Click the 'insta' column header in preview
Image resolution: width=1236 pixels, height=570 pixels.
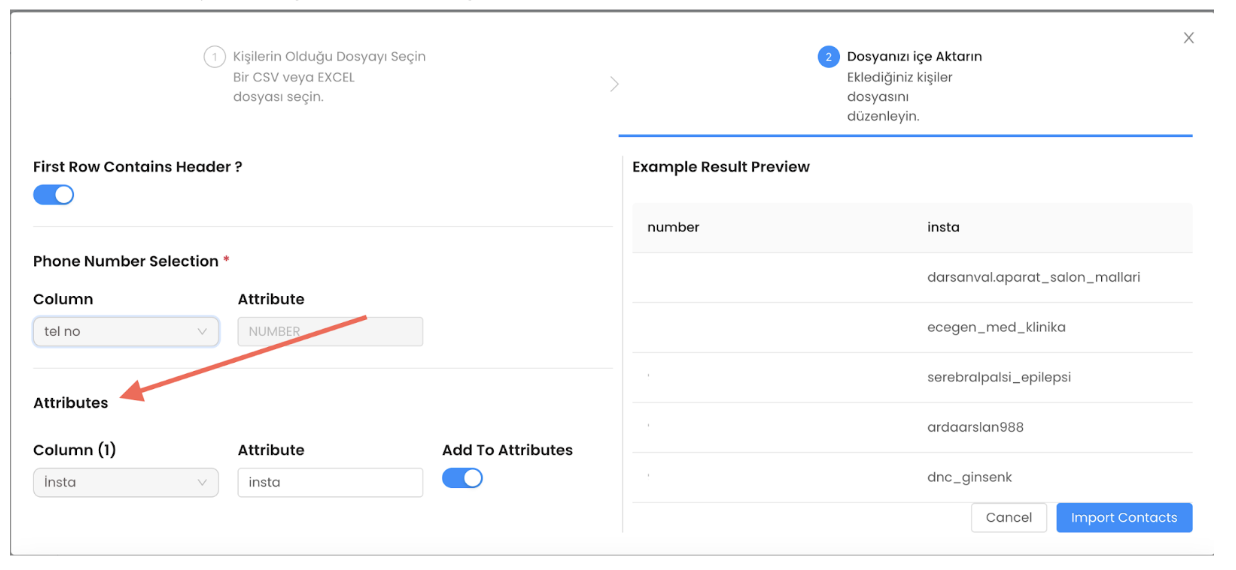pos(943,227)
